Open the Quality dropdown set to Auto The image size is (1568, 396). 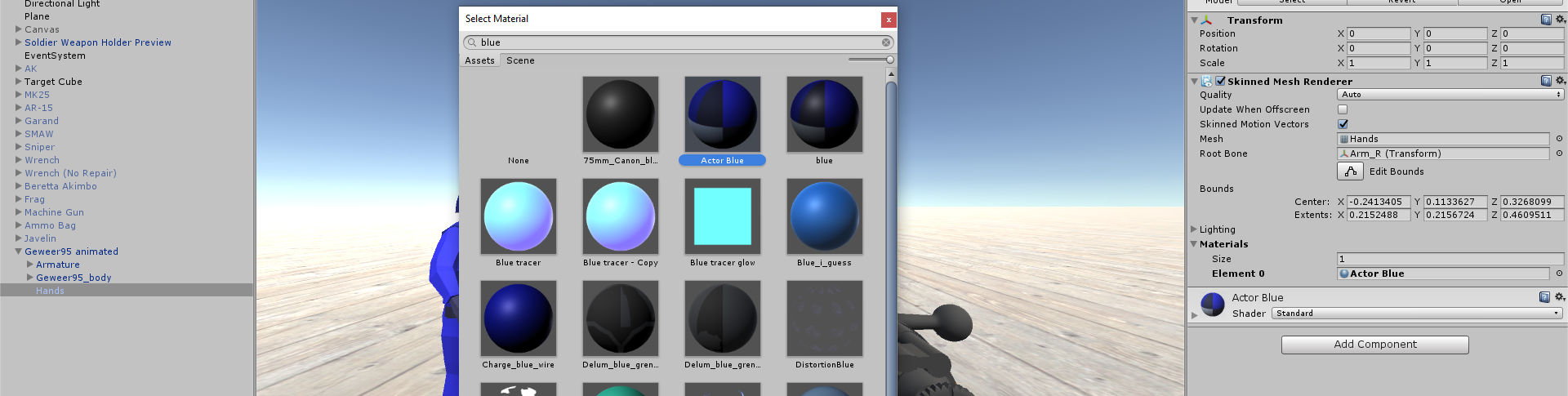coord(1450,95)
